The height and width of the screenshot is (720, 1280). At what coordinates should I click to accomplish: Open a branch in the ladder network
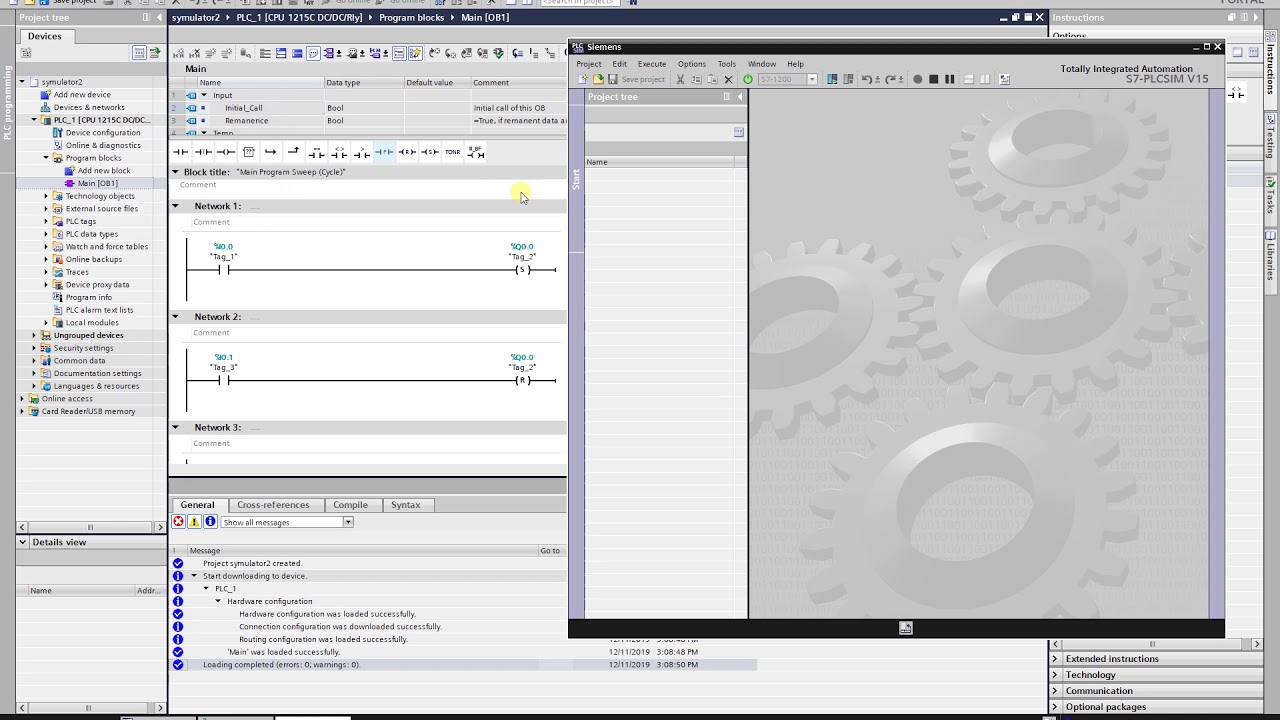pyautogui.click(x=271, y=152)
